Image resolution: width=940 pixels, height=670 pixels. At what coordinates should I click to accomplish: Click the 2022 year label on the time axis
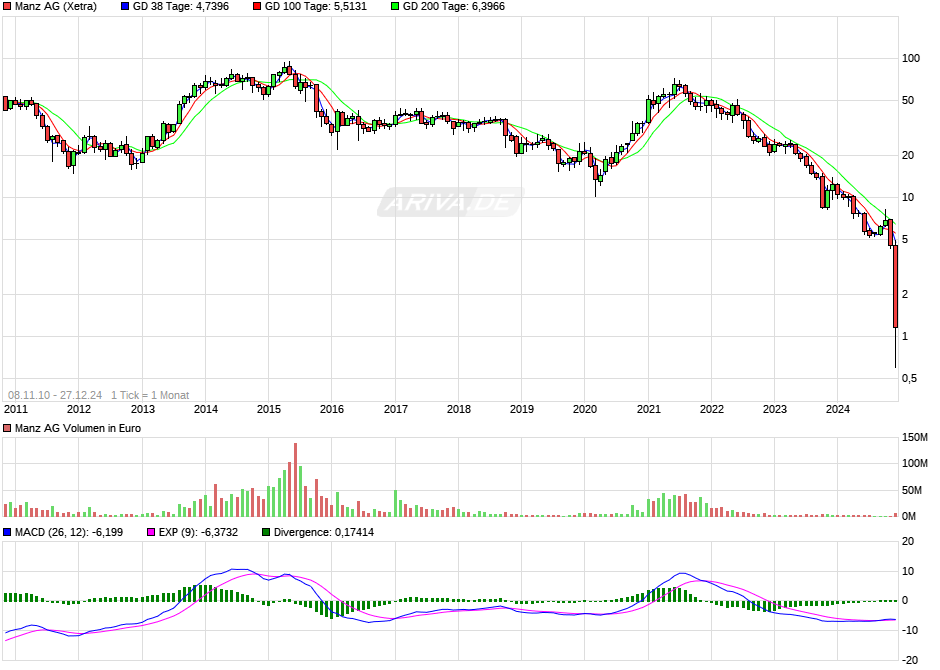pyautogui.click(x=712, y=409)
